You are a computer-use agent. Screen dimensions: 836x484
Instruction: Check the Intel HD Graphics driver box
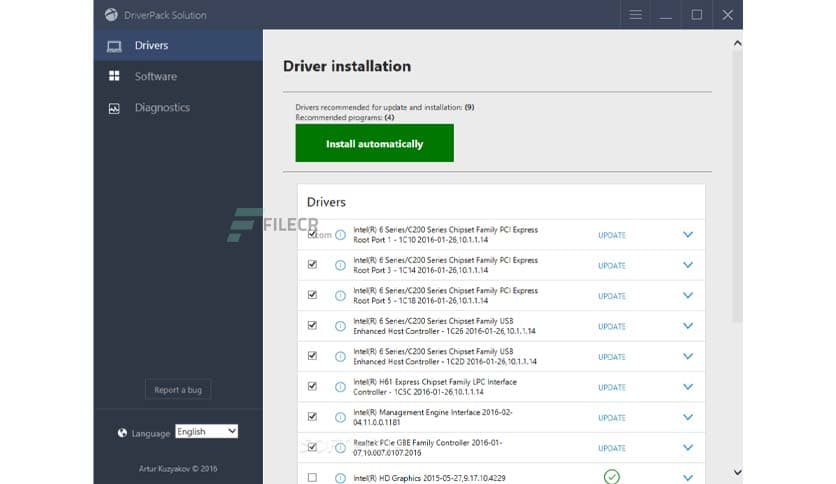pyautogui.click(x=312, y=478)
